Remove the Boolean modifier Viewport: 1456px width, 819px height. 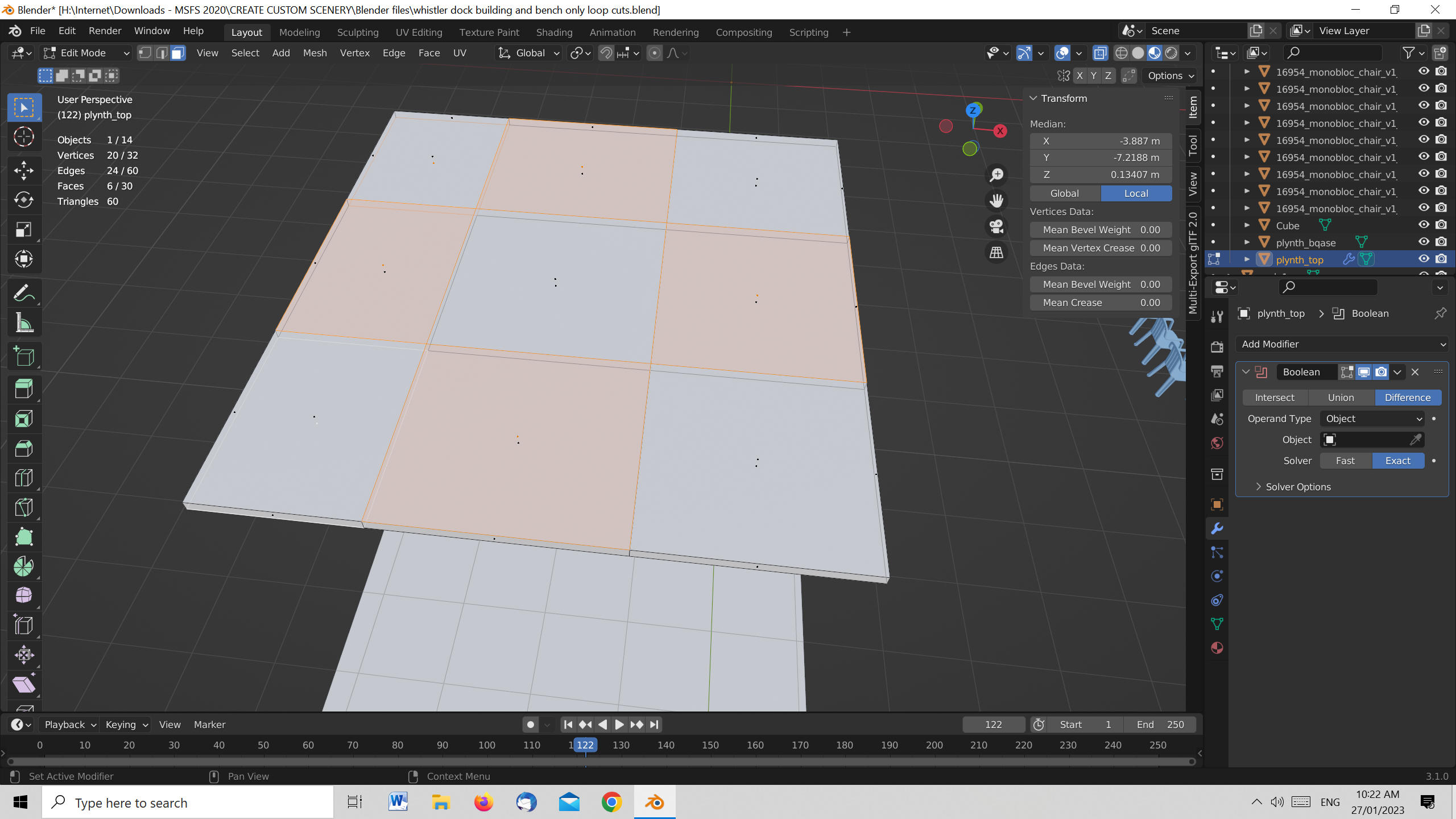(x=1415, y=372)
